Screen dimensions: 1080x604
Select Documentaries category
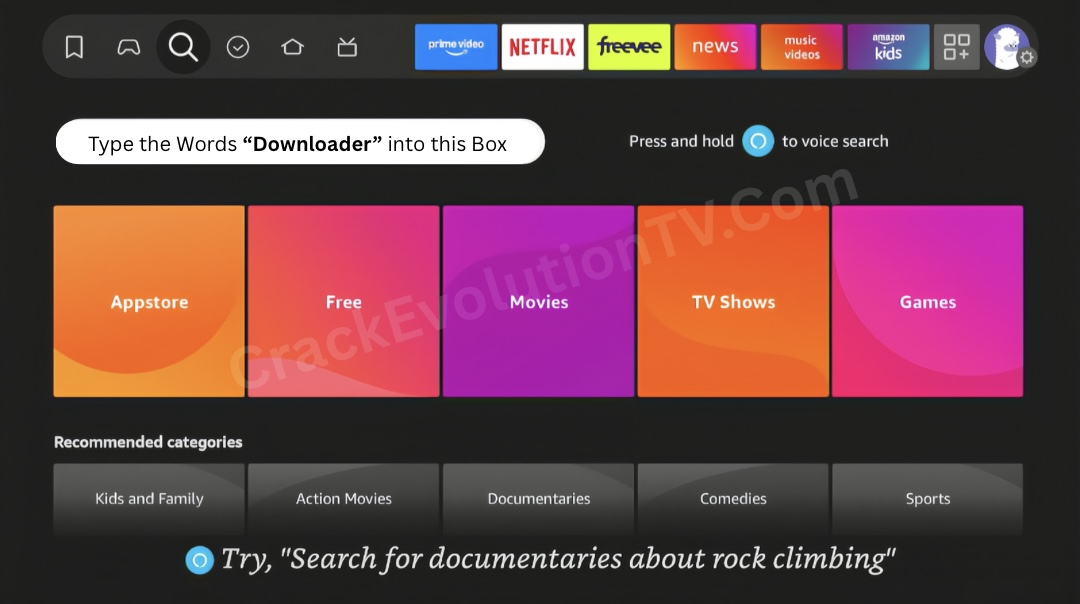coord(539,499)
